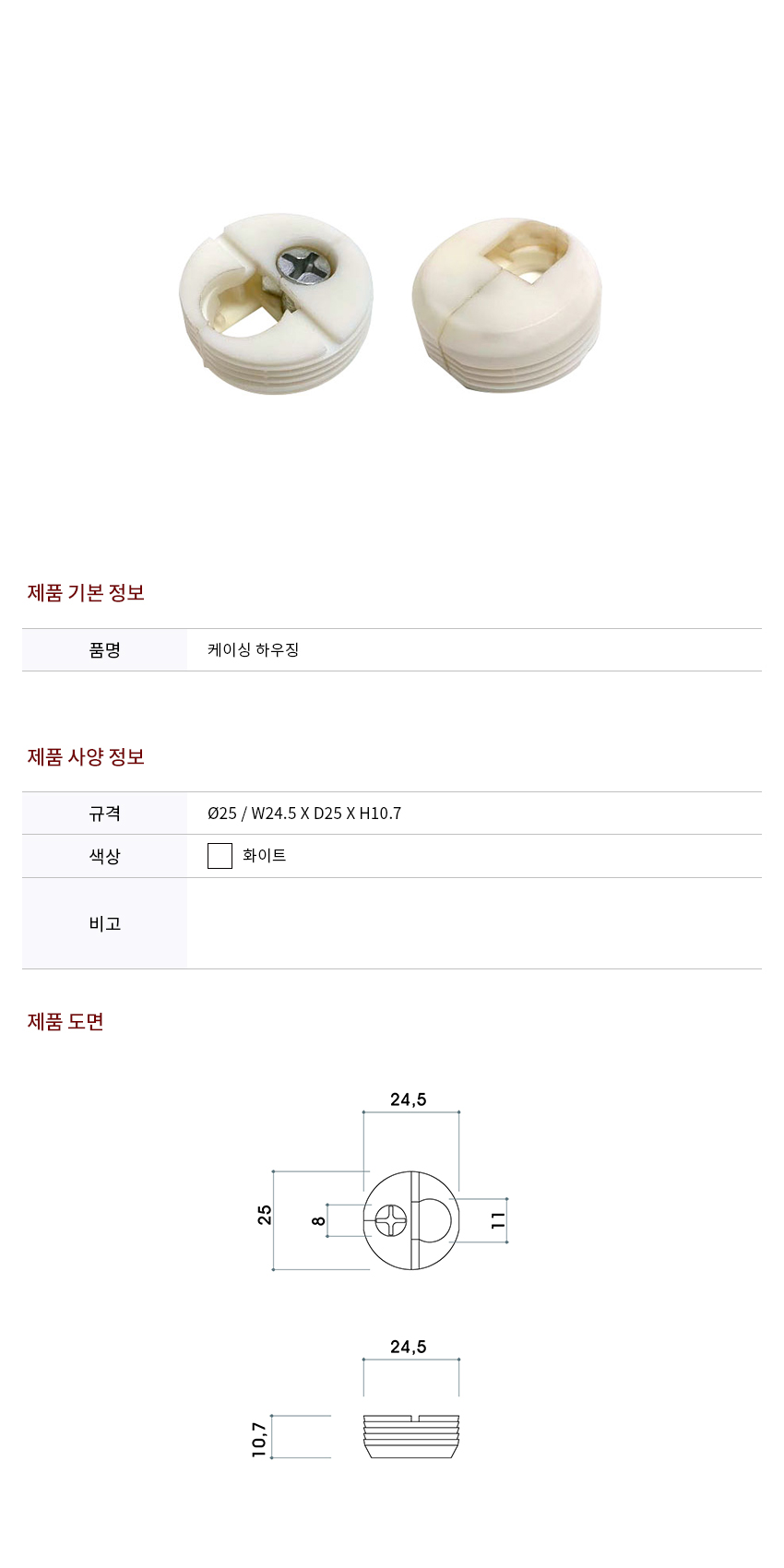Click the cross screw symbol in drawing
The height and width of the screenshot is (1568, 784).
tap(391, 1220)
